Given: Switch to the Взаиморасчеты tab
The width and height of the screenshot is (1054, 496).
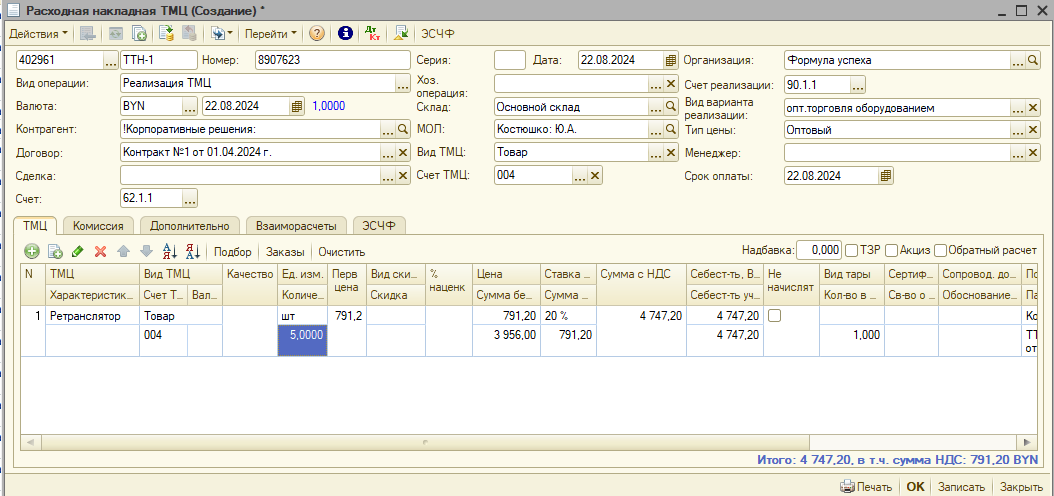Looking at the screenshot, I should click(x=296, y=226).
